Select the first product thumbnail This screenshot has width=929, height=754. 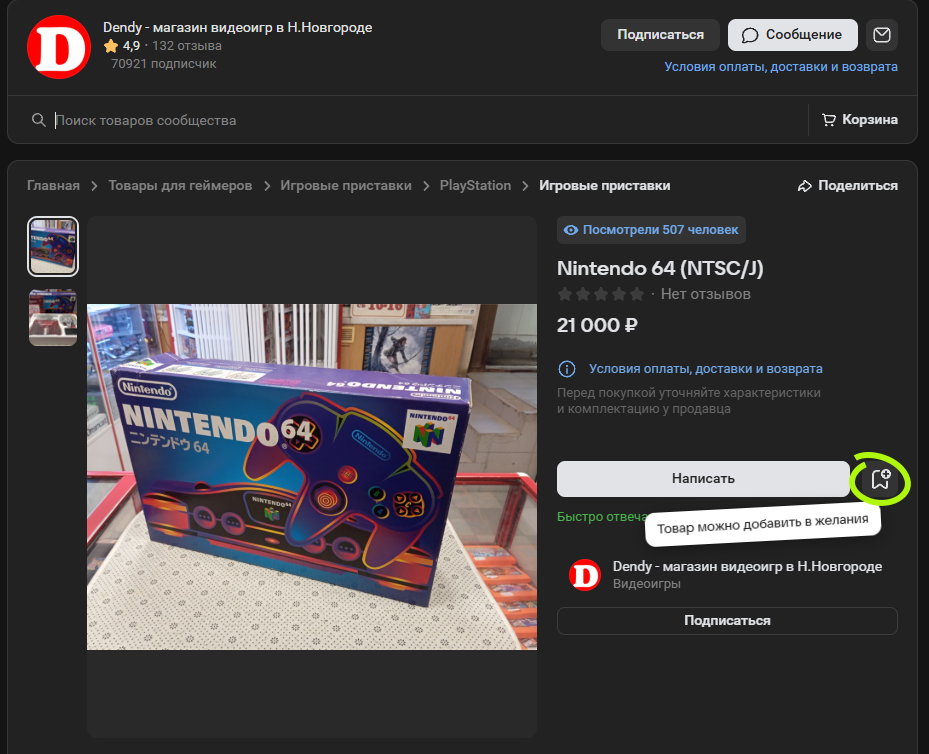click(53, 246)
